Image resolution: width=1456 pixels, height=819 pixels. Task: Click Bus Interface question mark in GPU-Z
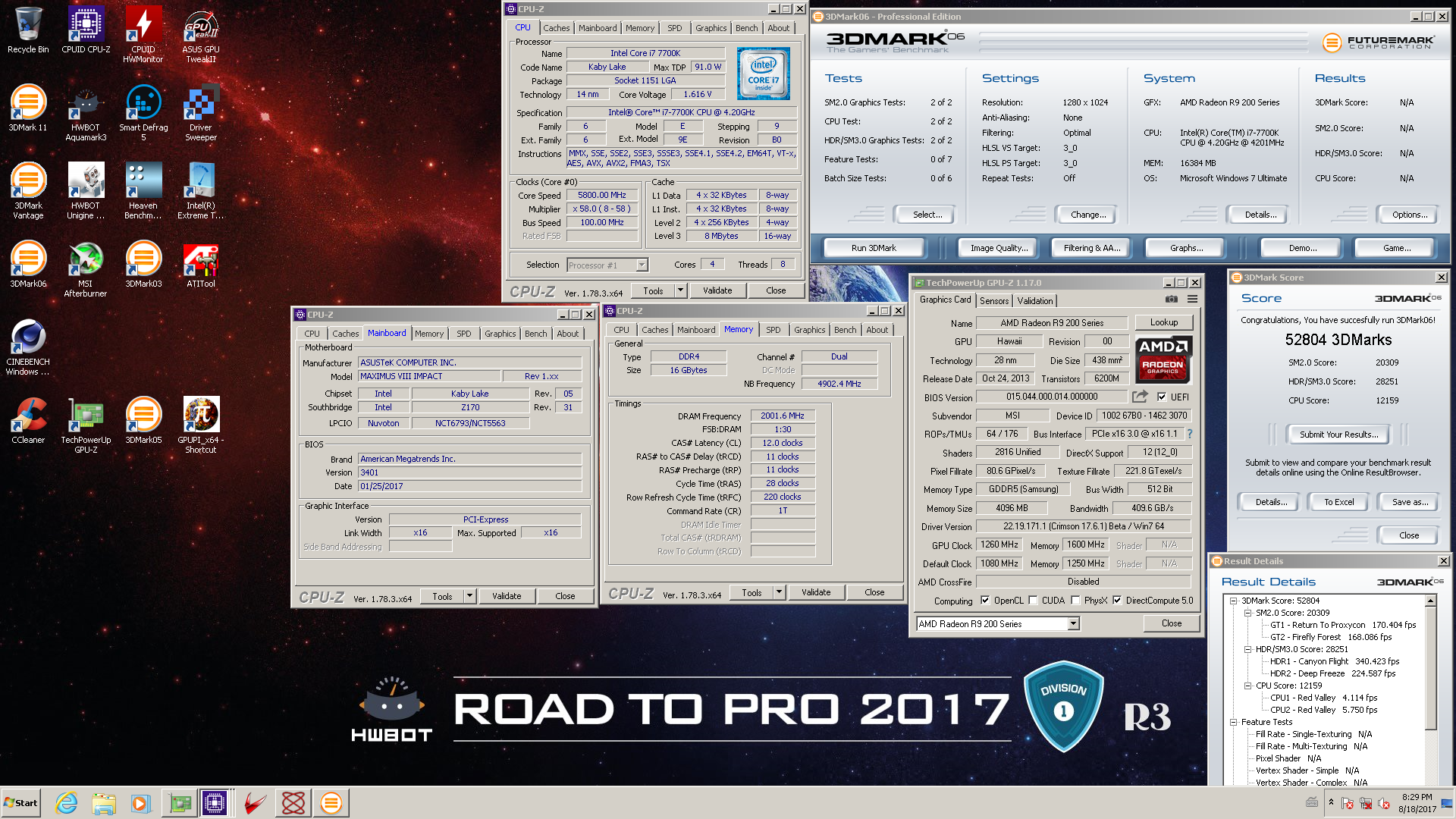tap(1190, 435)
